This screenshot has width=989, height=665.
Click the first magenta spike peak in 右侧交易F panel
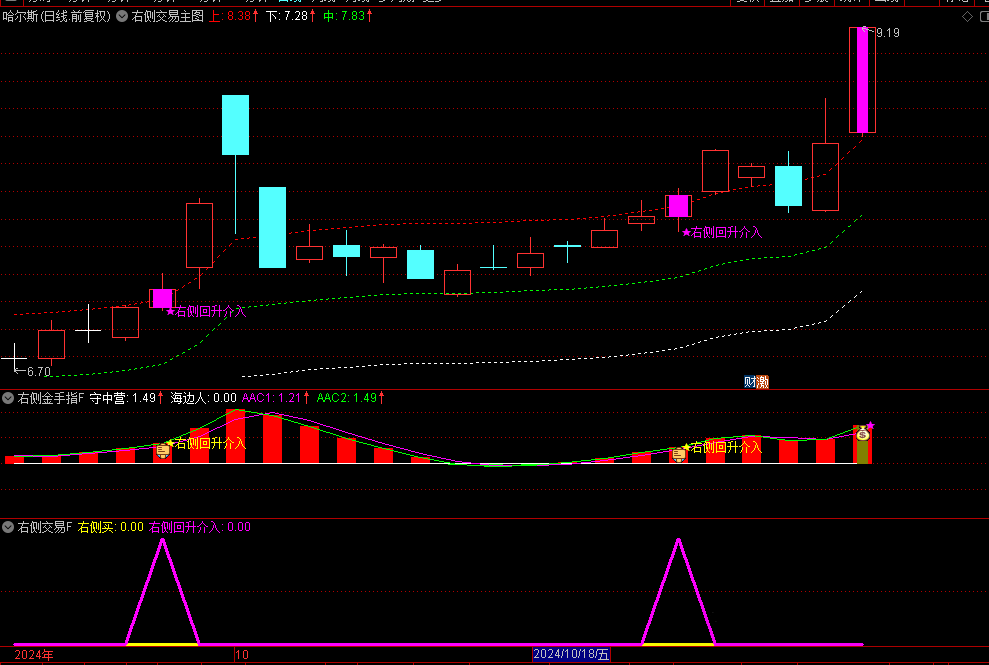pos(163,540)
